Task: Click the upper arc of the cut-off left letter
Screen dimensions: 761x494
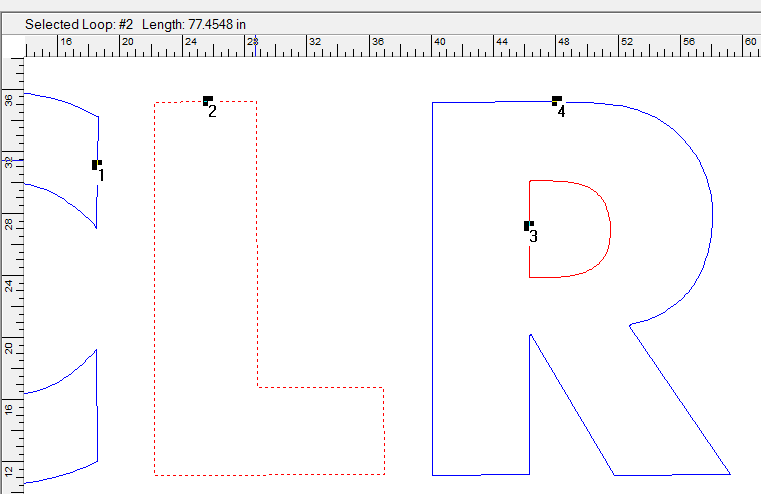Action: pyautogui.click(x=60, y=99)
